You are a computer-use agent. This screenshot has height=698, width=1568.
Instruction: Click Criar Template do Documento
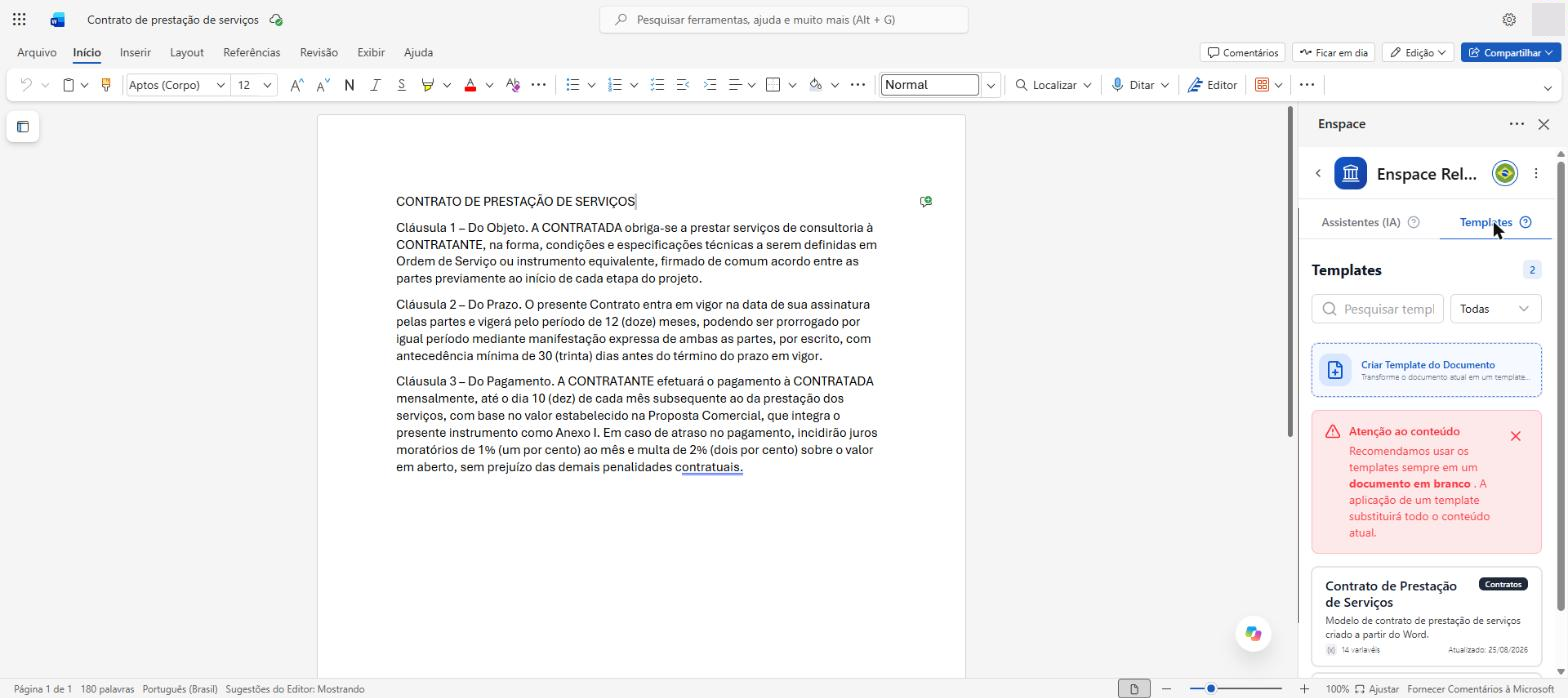(1427, 370)
